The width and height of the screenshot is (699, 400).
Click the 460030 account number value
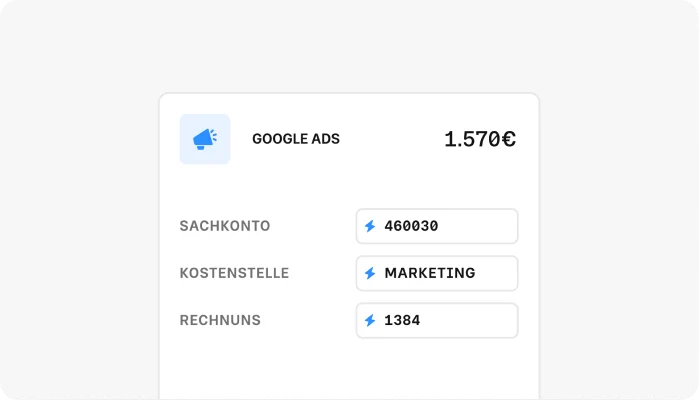tap(411, 226)
